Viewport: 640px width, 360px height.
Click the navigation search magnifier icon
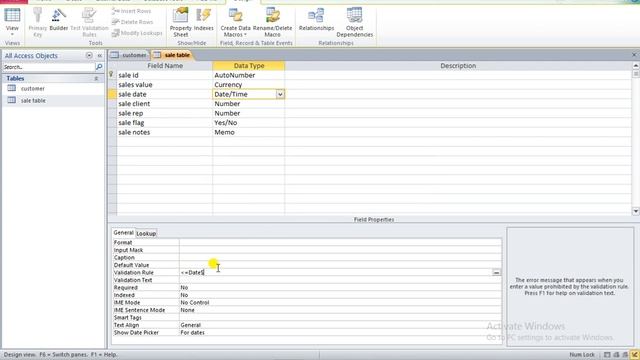[x=99, y=67]
